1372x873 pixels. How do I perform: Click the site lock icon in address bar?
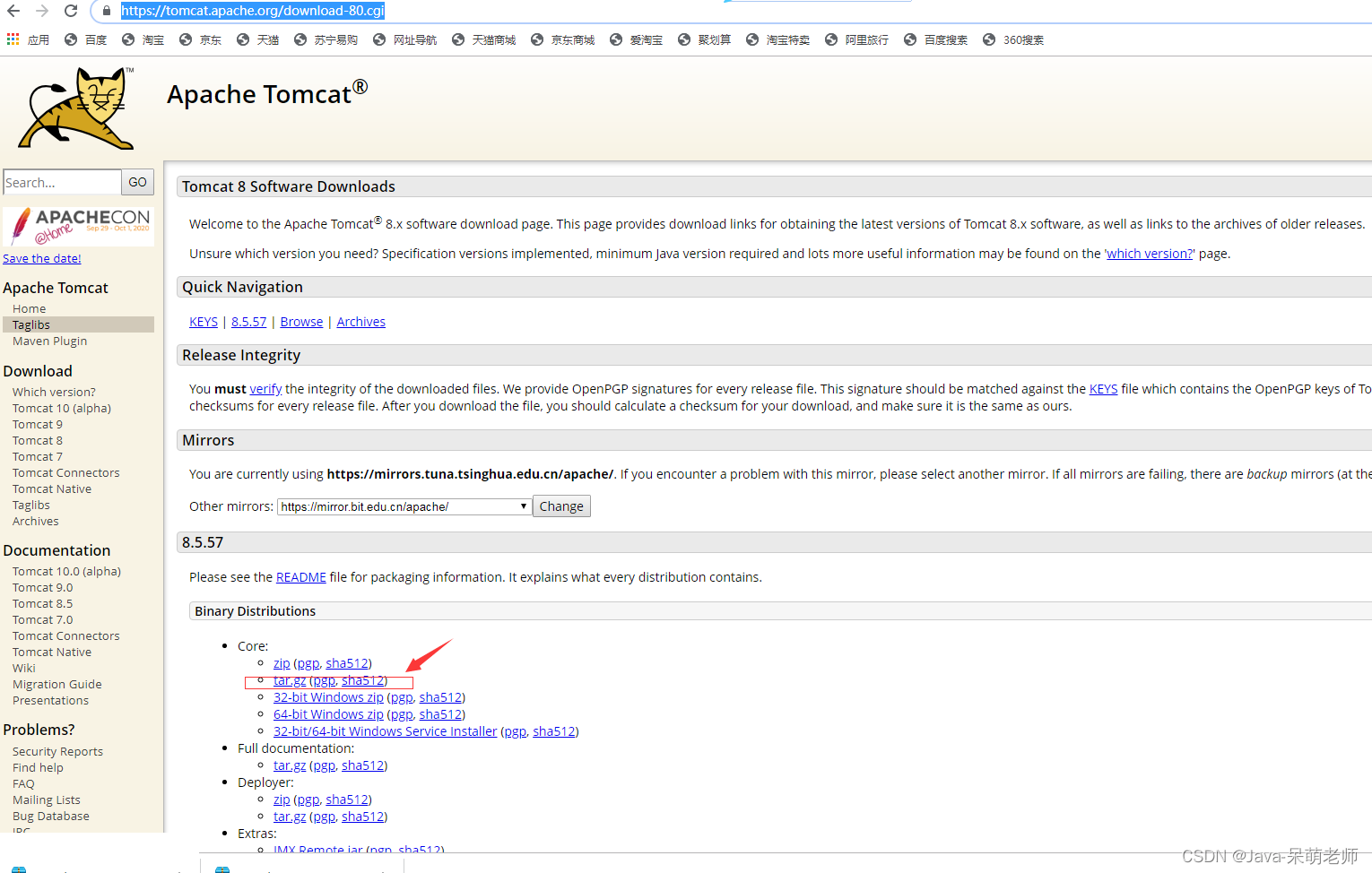[x=107, y=11]
